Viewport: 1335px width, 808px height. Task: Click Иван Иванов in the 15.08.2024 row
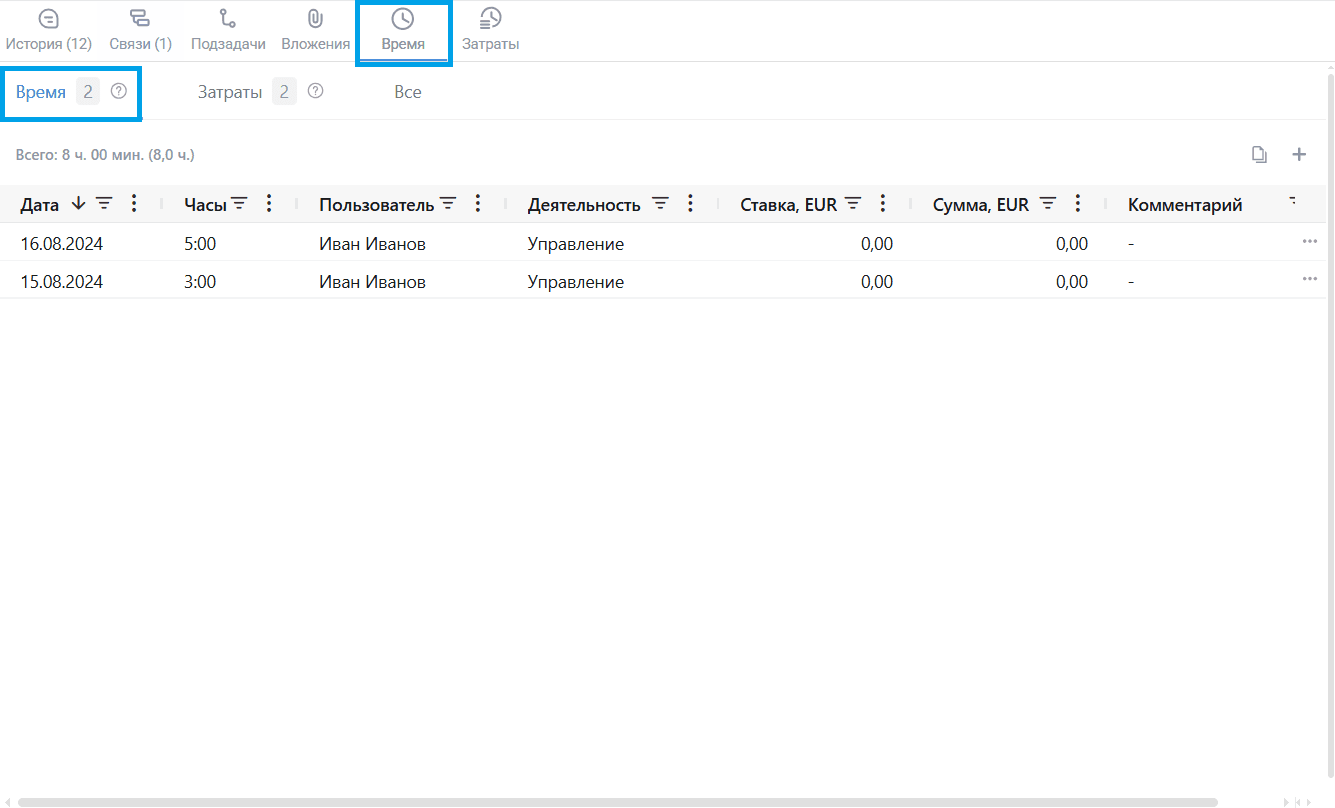(x=372, y=282)
